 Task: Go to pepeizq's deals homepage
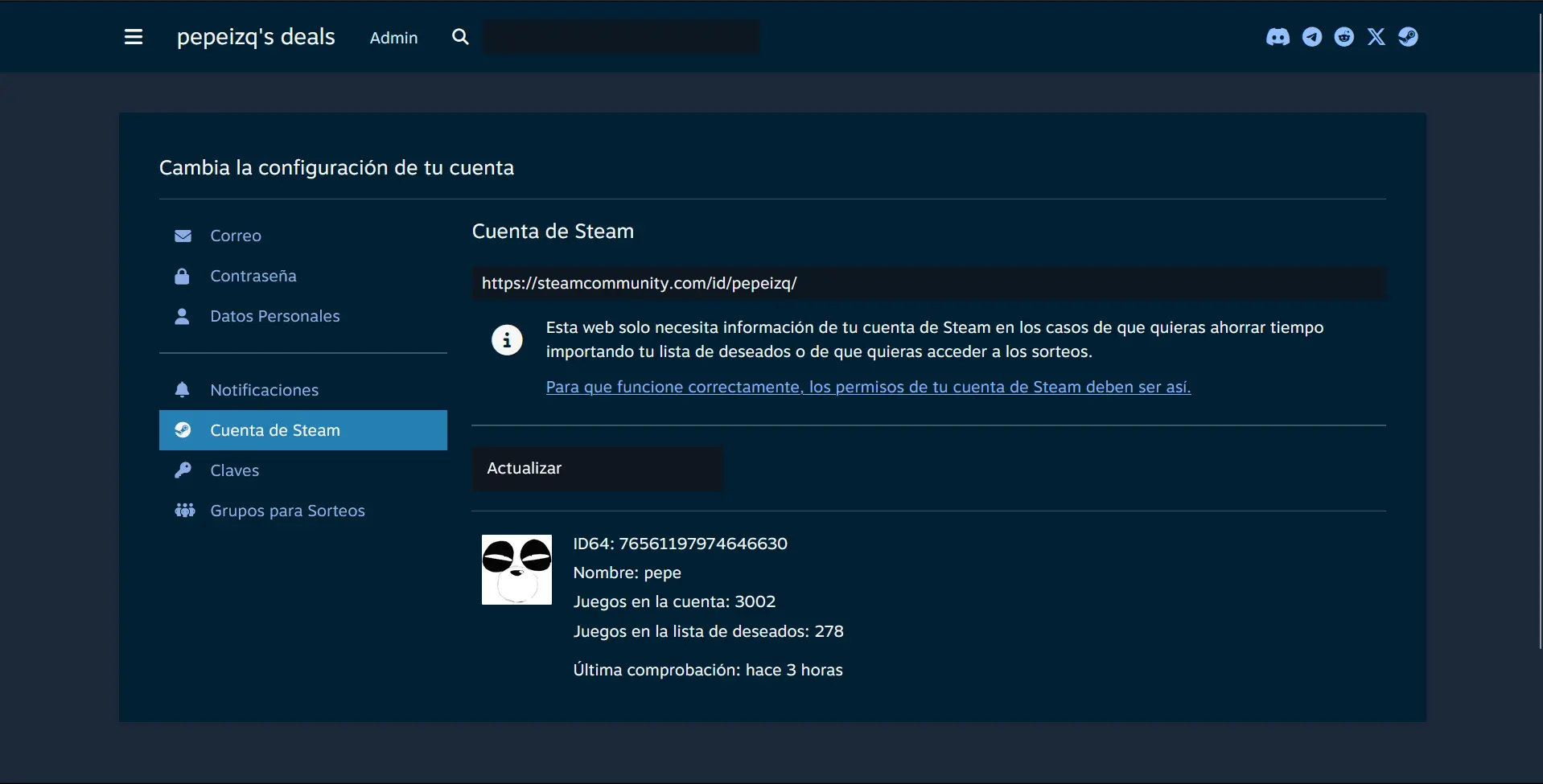[x=256, y=37]
